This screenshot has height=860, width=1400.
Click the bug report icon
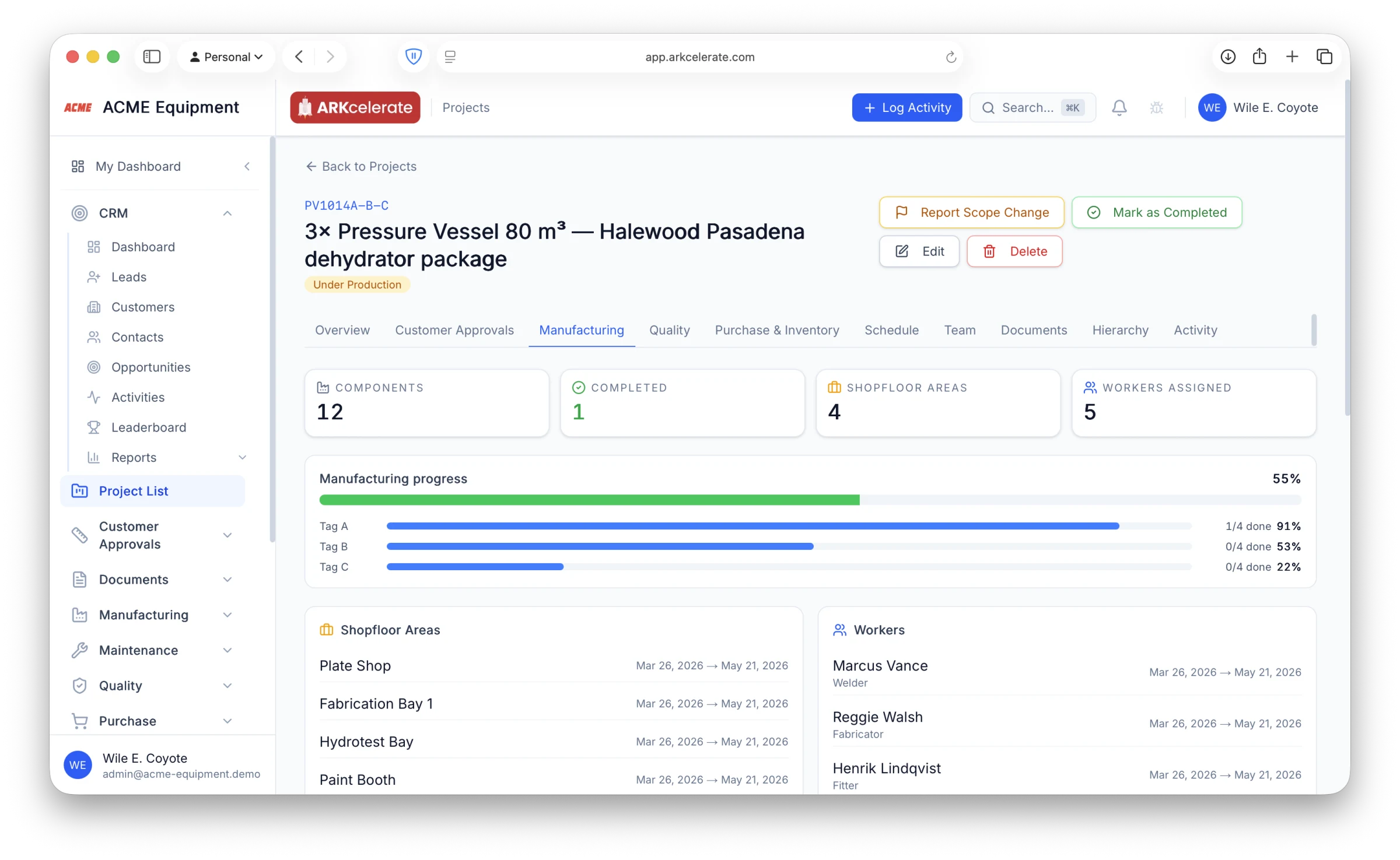point(1156,107)
